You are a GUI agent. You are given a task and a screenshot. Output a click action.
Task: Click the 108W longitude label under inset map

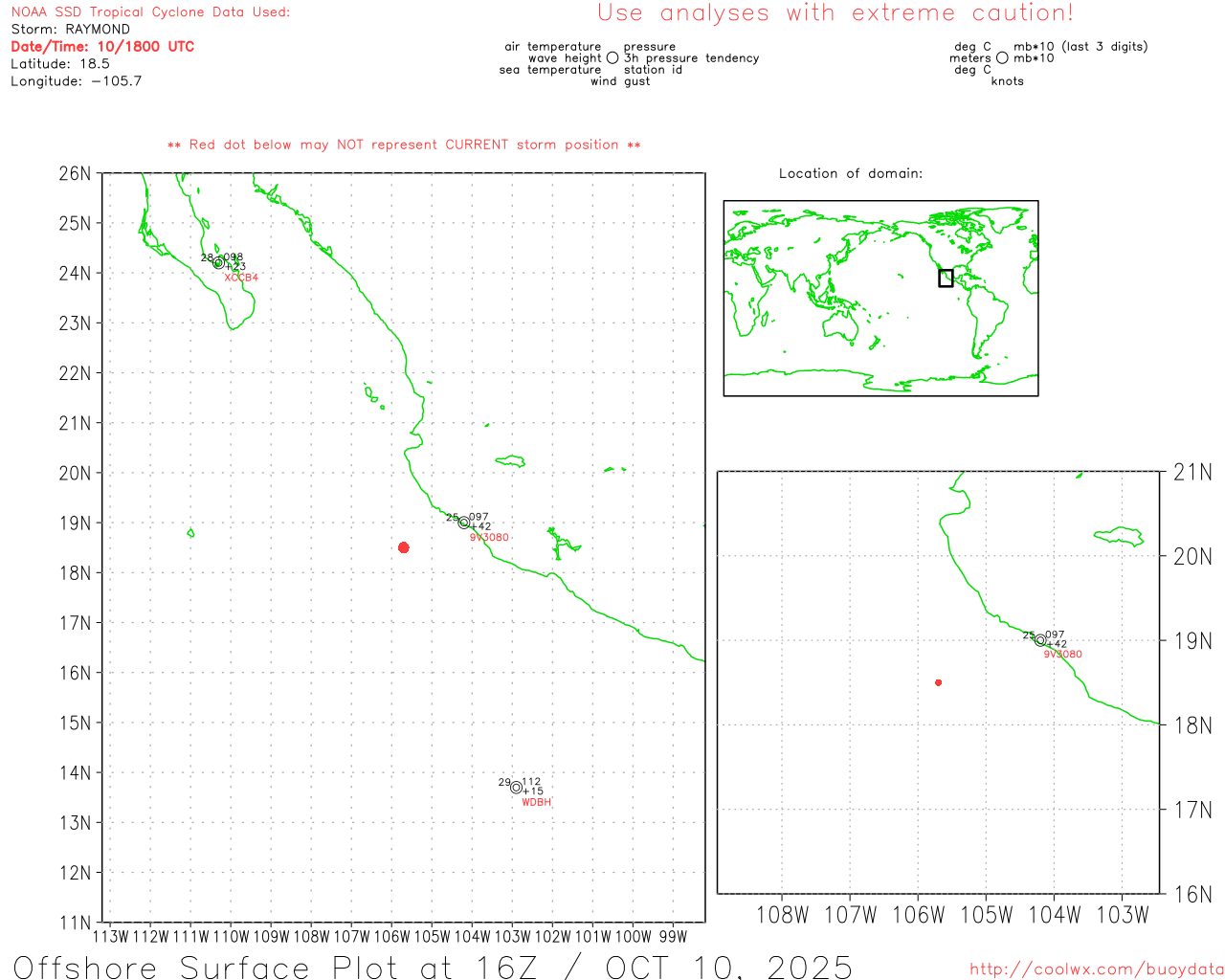tap(782, 915)
